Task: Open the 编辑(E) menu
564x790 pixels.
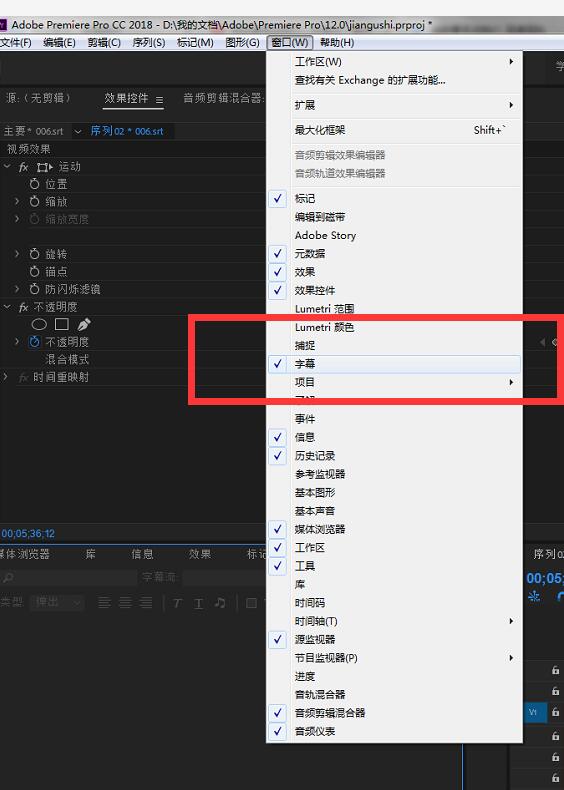Action: (x=59, y=43)
